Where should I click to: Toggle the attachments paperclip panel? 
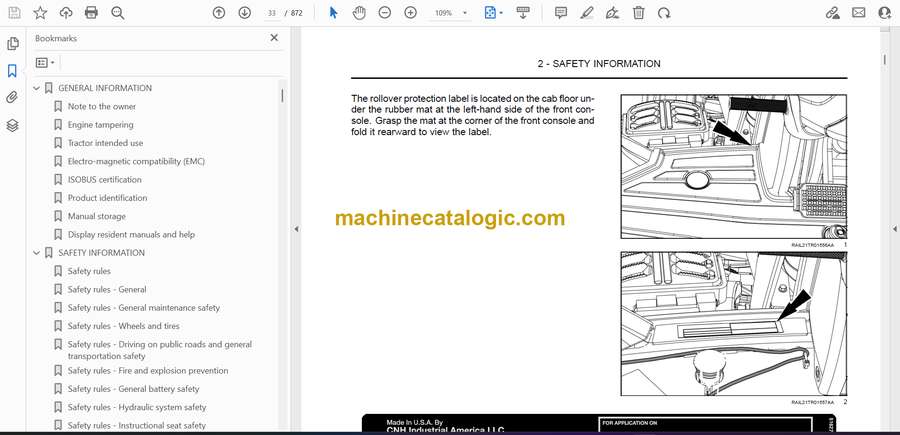[13, 98]
